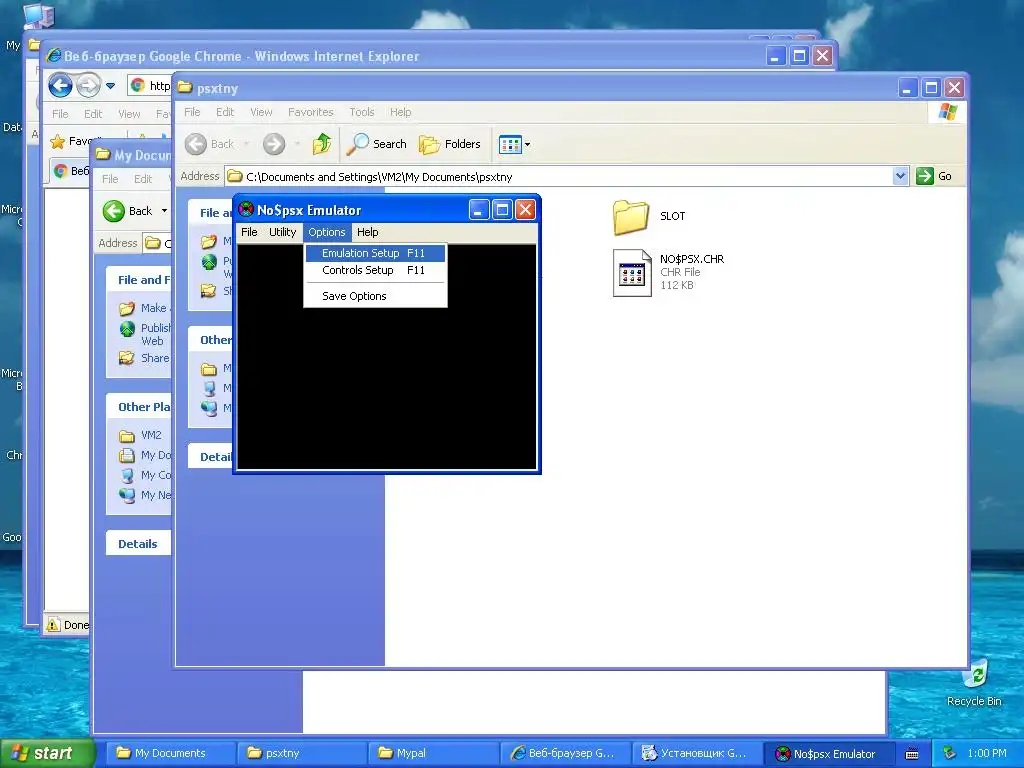Click the Go button beside the address bar
This screenshot has height=768, width=1024.
[934, 176]
